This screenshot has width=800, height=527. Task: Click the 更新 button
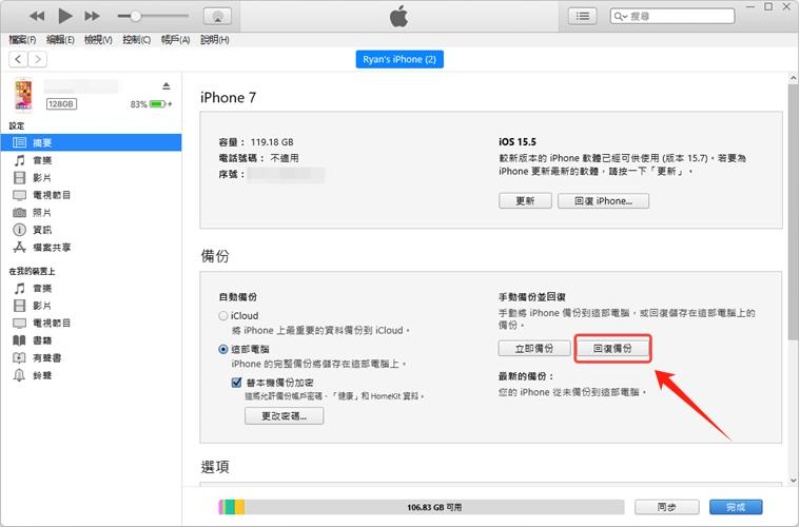(525, 200)
